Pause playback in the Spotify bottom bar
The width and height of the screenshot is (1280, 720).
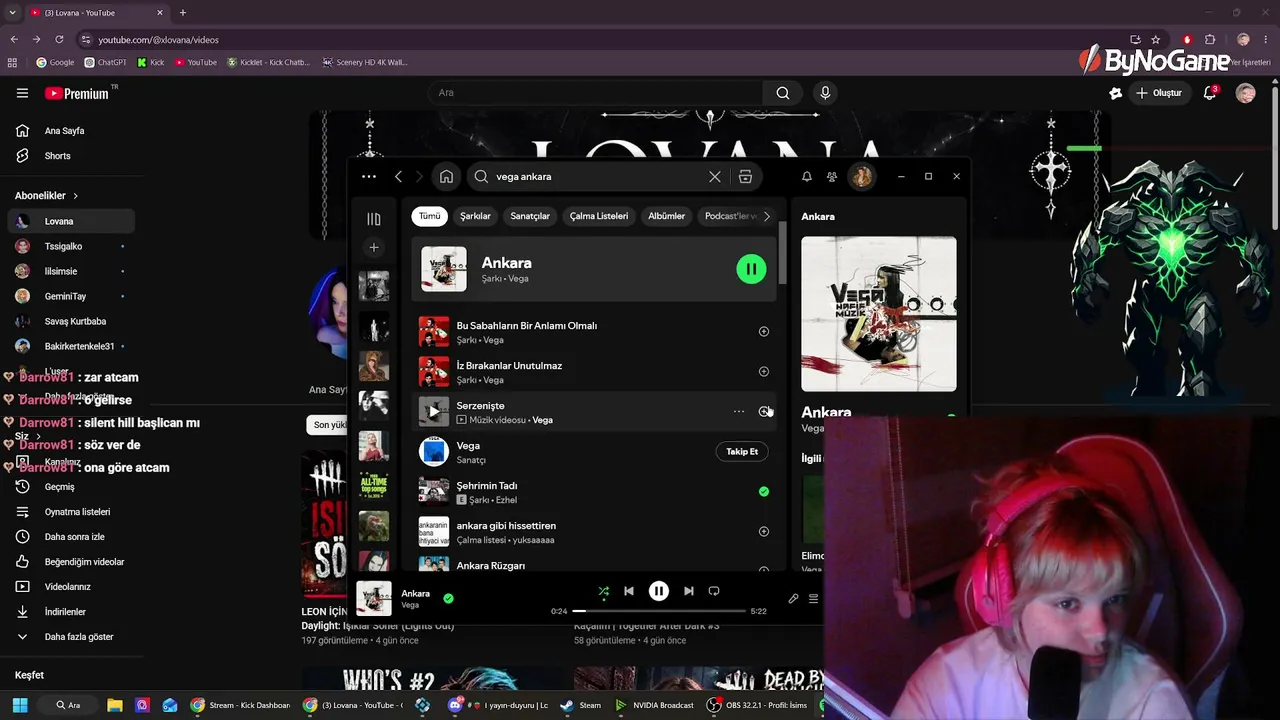[x=659, y=591]
